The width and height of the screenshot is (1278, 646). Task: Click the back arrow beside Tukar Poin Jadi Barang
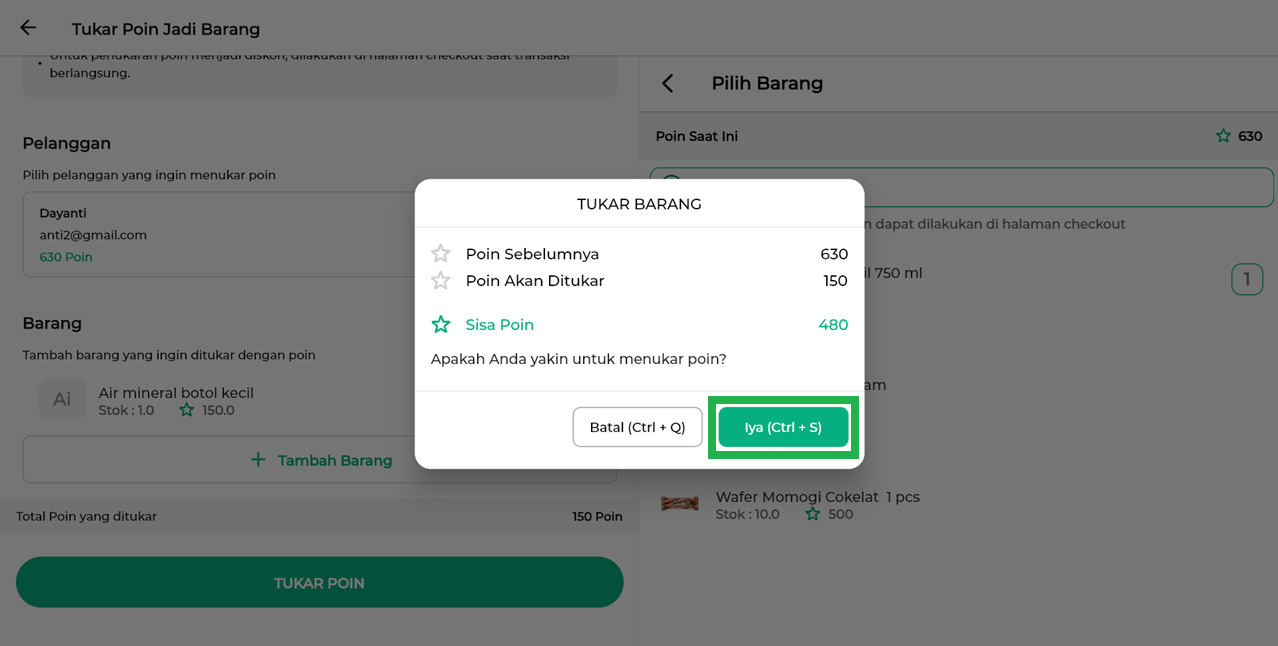(x=28, y=28)
